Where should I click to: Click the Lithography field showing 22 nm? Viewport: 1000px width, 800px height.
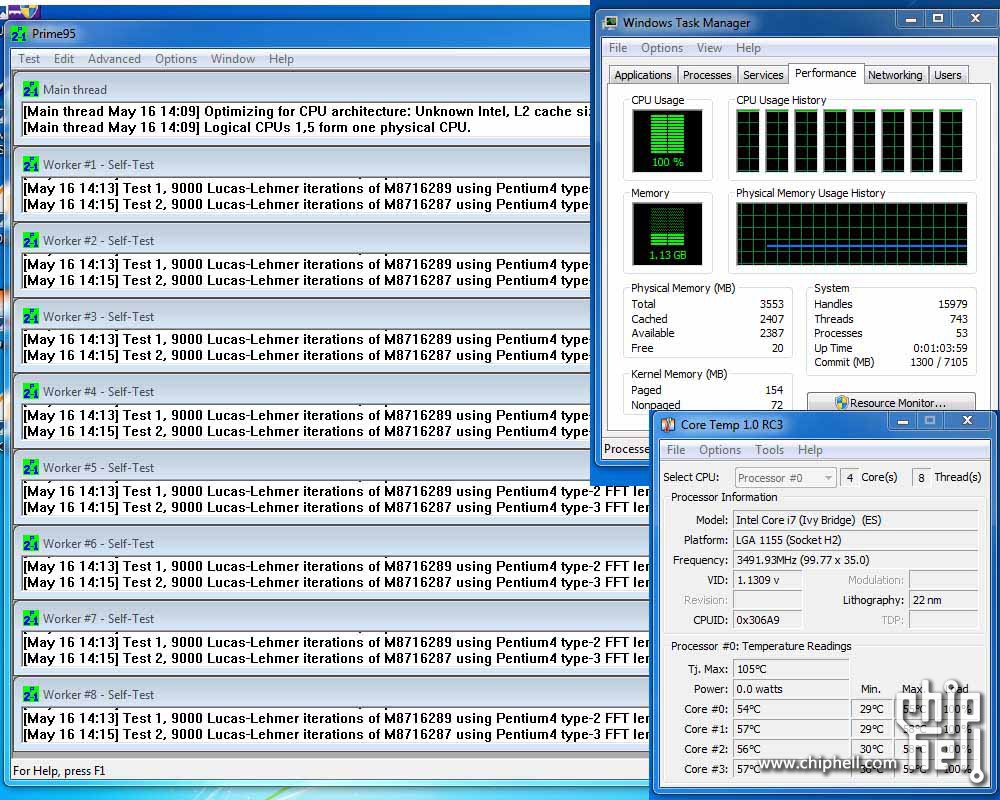[943, 600]
